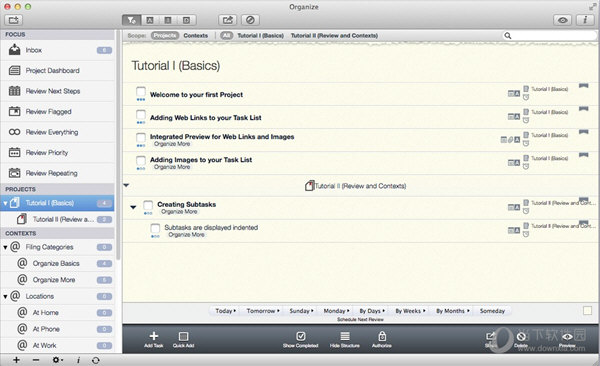Select Organize More context in sidebar

pos(57,280)
